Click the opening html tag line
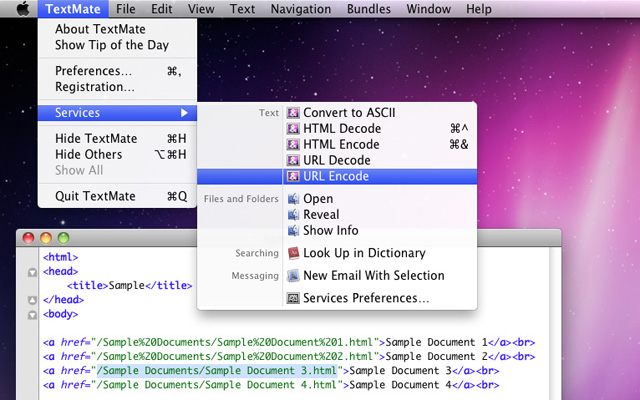640x400 pixels. tap(60, 257)
